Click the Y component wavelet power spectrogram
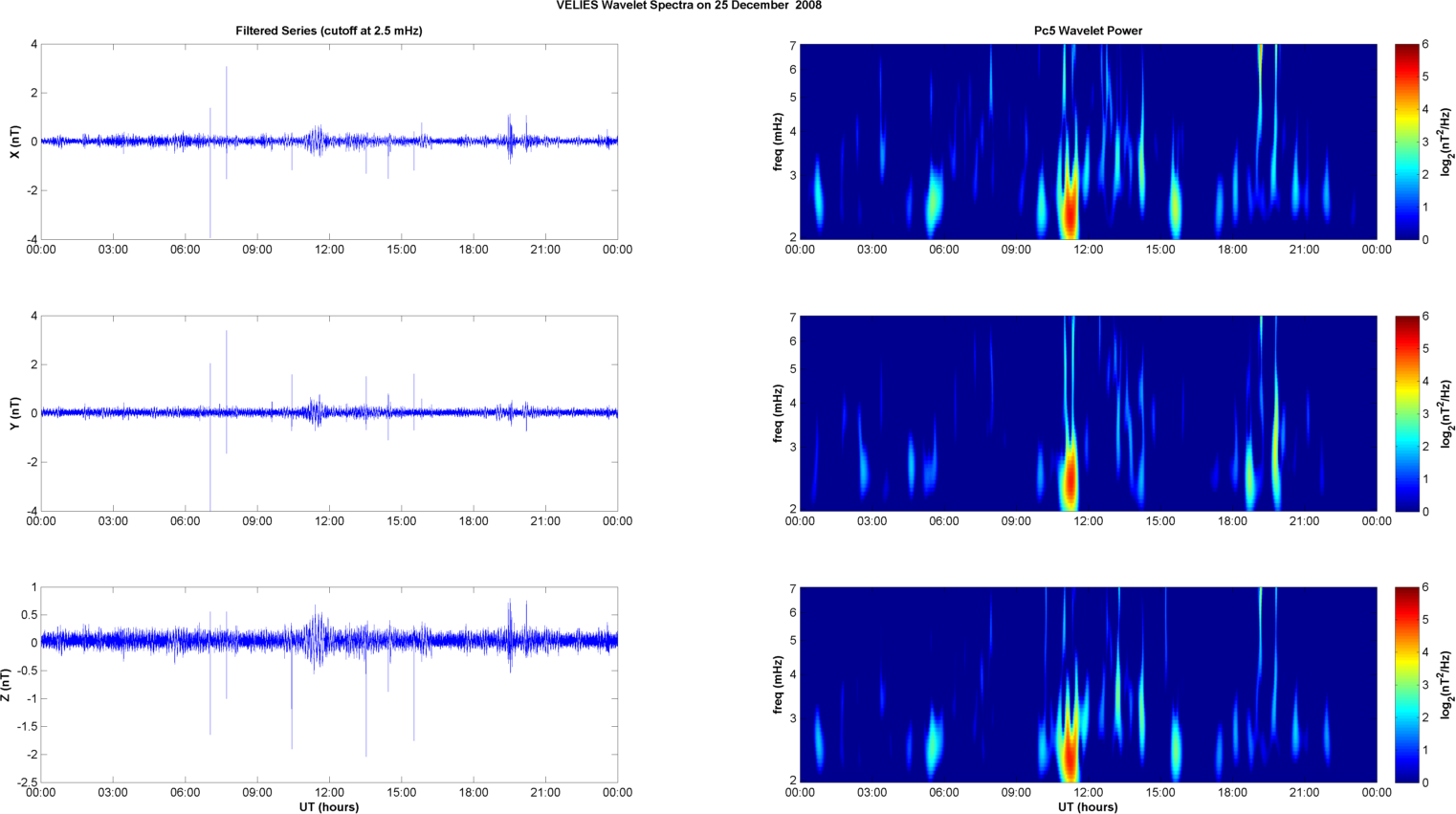1456x814 pixels. point(1089,413)
